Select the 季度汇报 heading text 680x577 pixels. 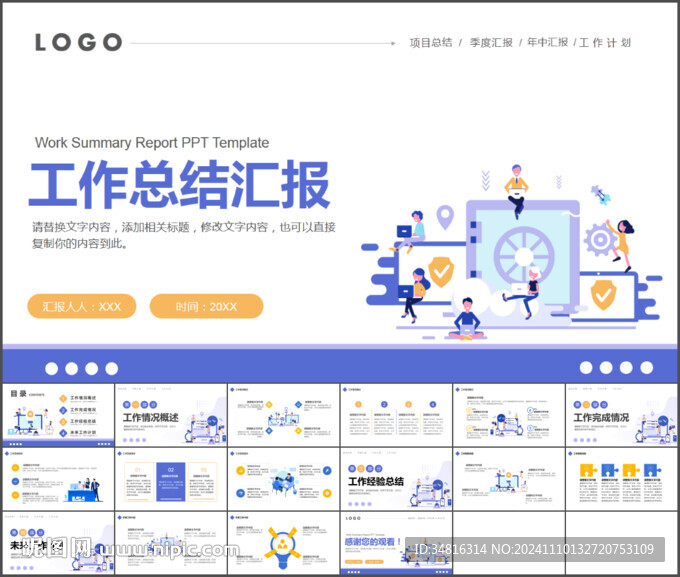pos(491,43)
